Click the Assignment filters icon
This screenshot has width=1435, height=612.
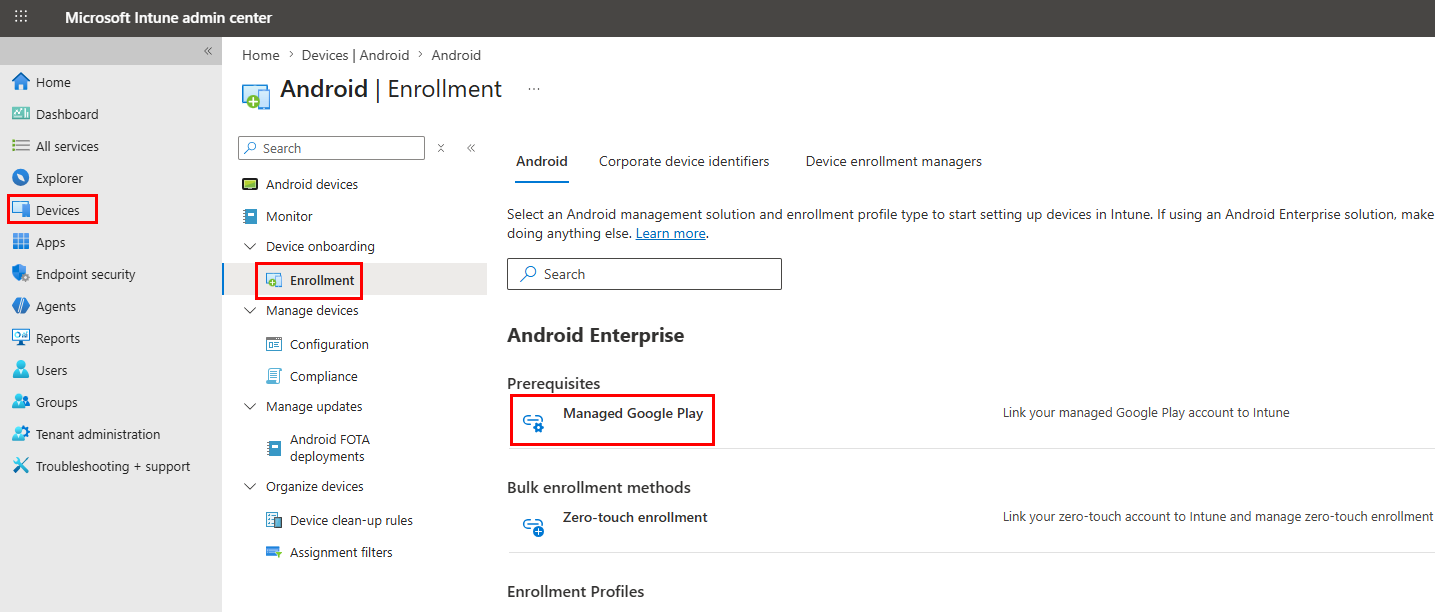(x=274, y=552)
